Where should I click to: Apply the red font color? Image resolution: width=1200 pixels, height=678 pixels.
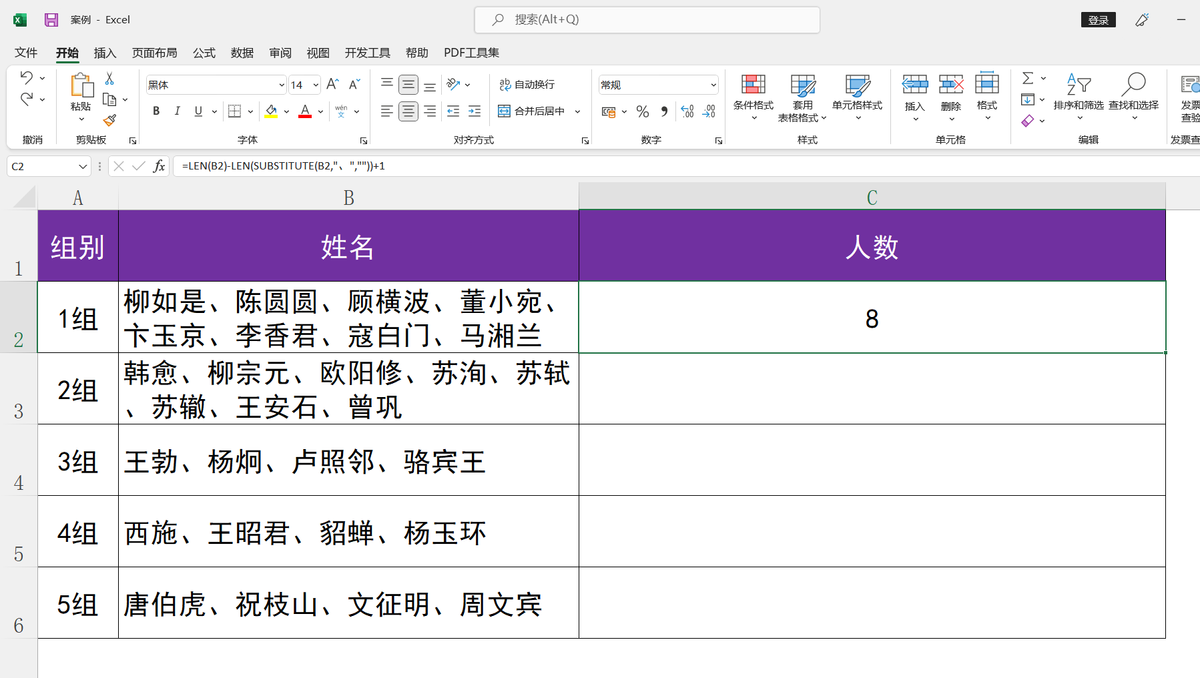[305, 111]
